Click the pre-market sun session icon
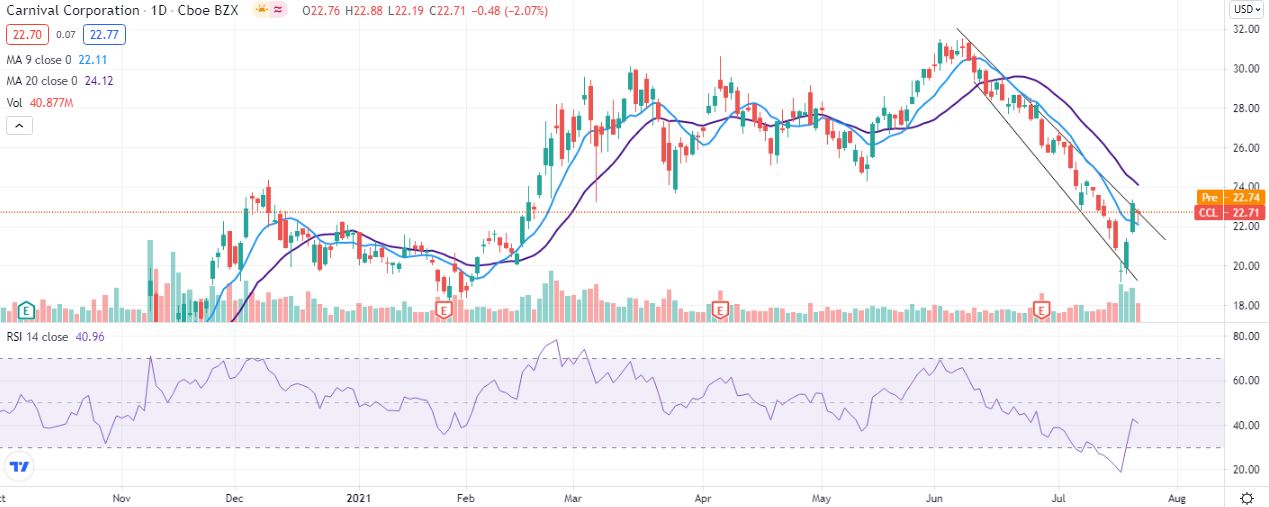The height and width of the screenshot is (507, 1269). click(x=261, y=10)
